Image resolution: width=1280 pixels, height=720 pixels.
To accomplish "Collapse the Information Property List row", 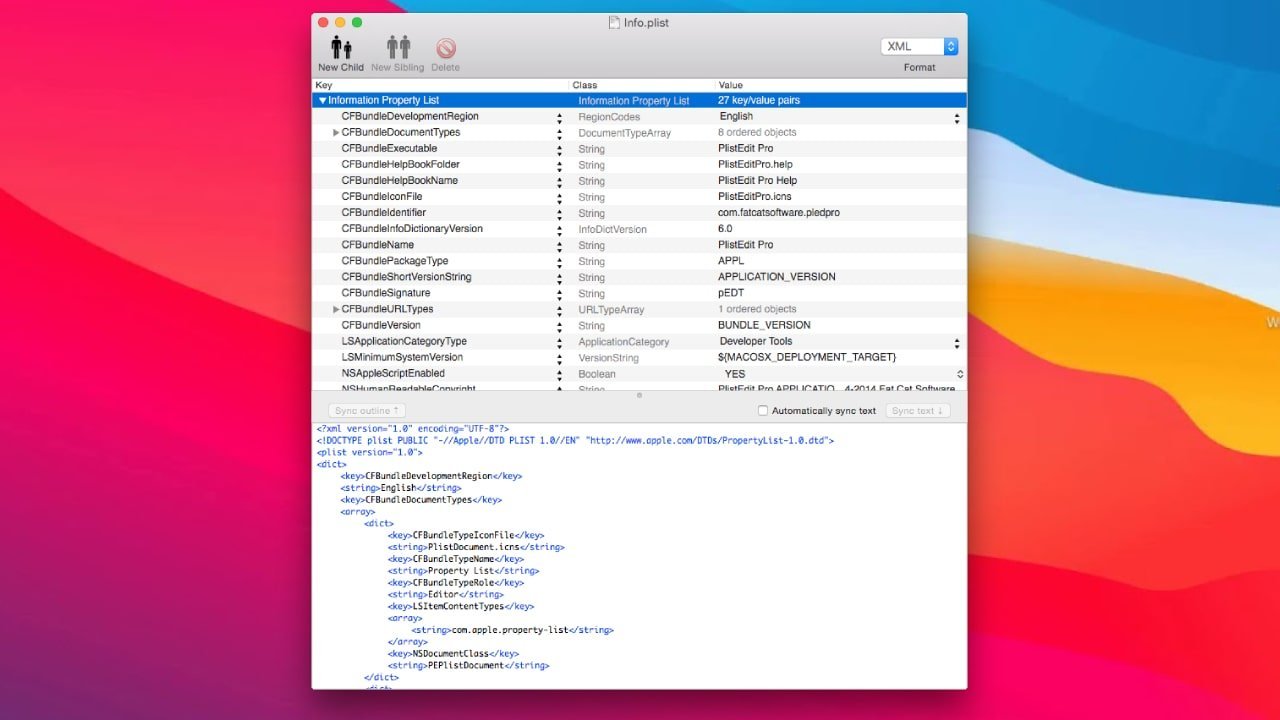I will (x=322, y=101).
